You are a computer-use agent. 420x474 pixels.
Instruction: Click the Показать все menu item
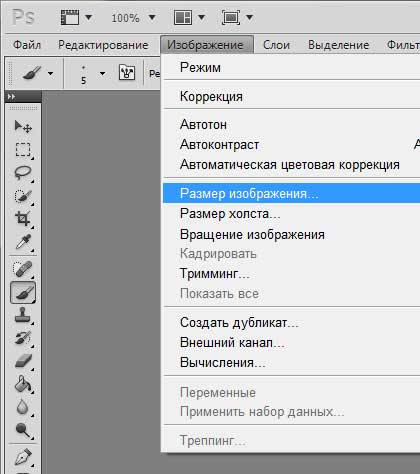(291, 294)
